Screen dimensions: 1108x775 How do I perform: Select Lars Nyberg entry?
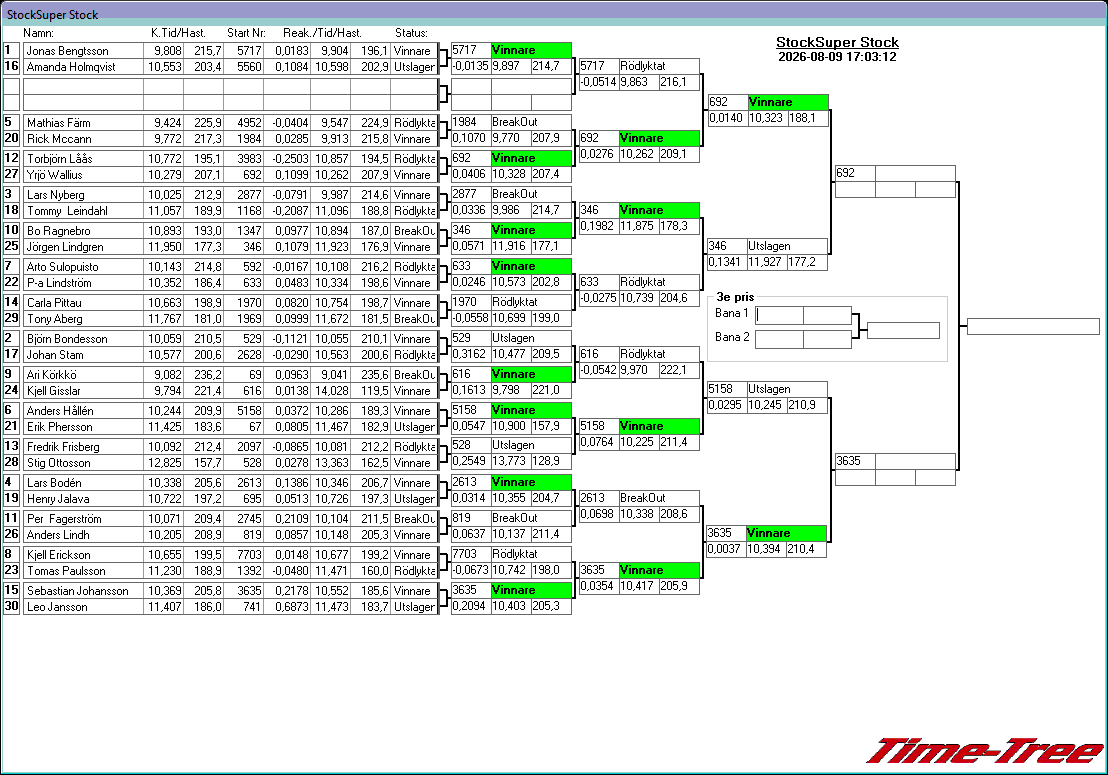coord(83,195)
